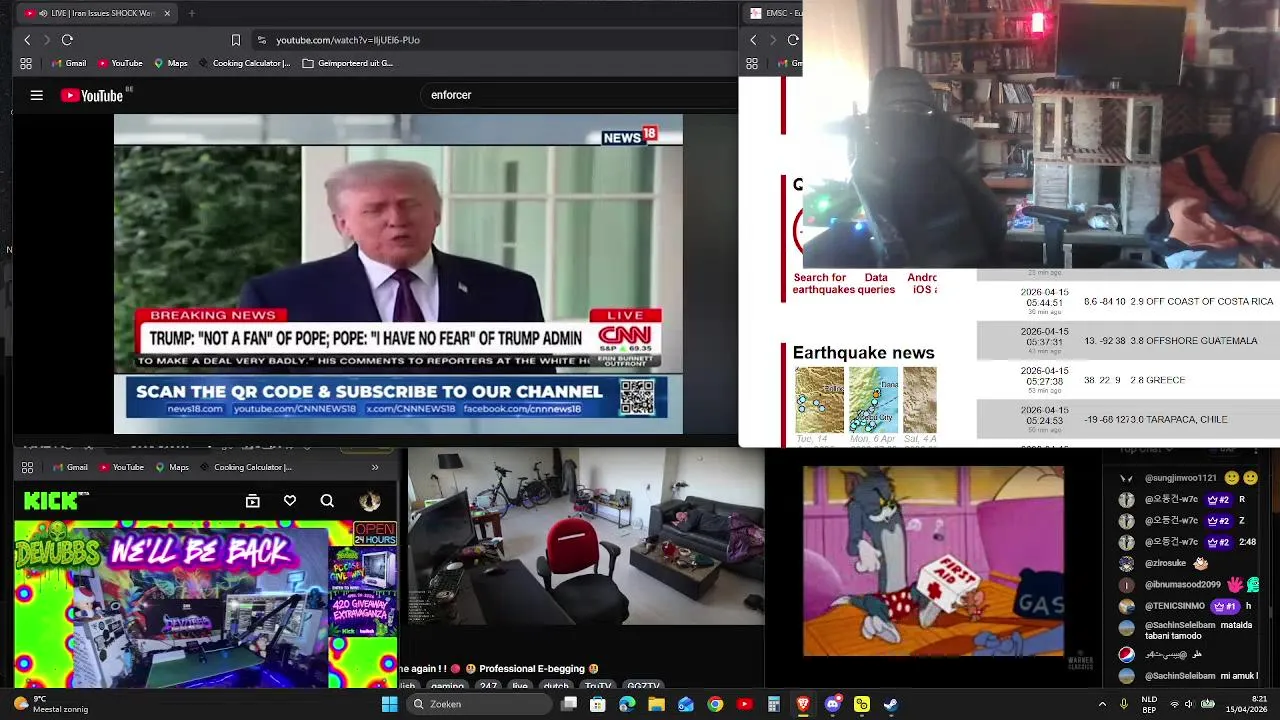Open Kick search magnifier icon
This screenshot has height=720, width=1280.
click(327, 501)
